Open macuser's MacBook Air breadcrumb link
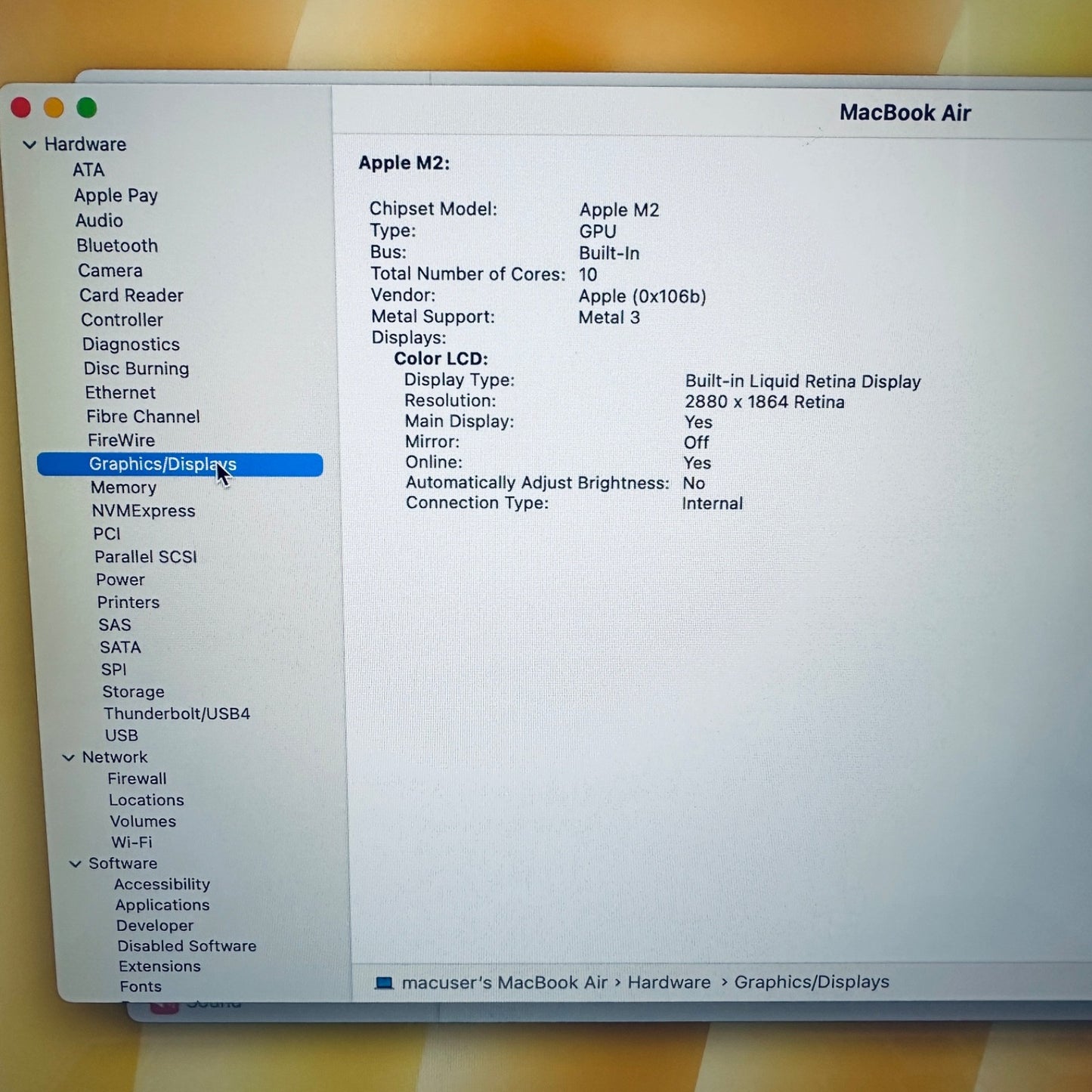The width and height of the screenshot is (1092, 1092). click(503, 982)
